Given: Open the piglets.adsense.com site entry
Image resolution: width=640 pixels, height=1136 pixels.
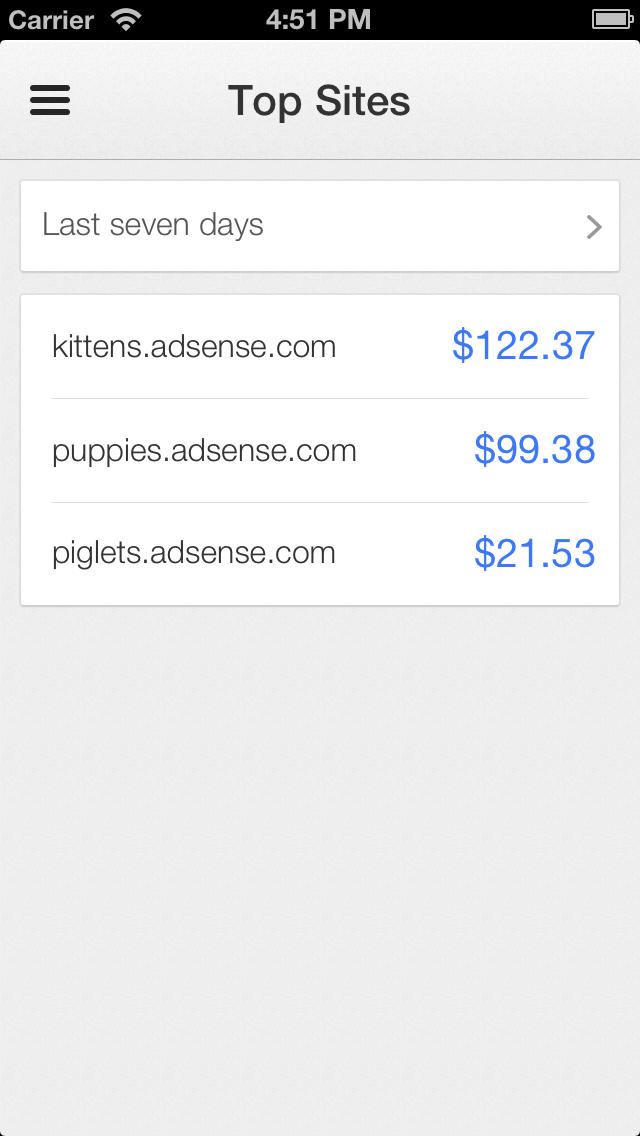Looking at the screenshot, I should [194, 553].
